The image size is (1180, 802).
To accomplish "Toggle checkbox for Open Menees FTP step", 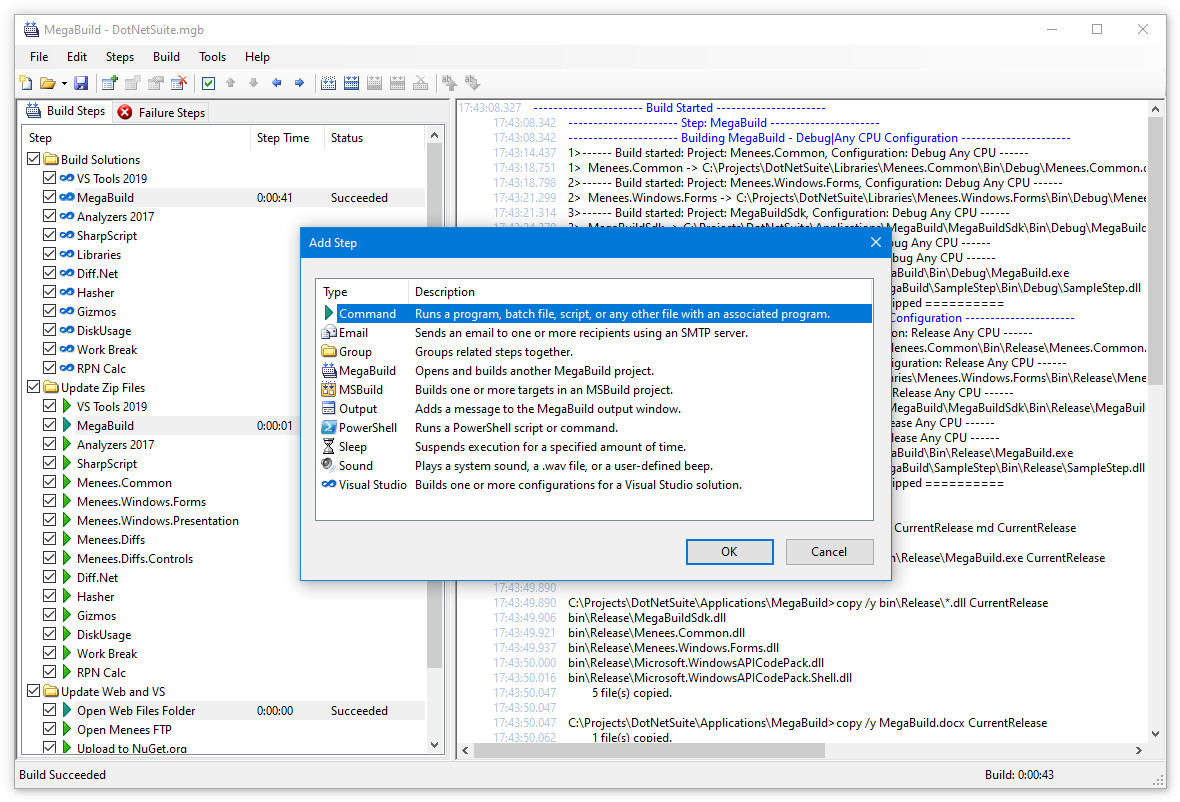I will pyautogui.click(x=50, y=729).
